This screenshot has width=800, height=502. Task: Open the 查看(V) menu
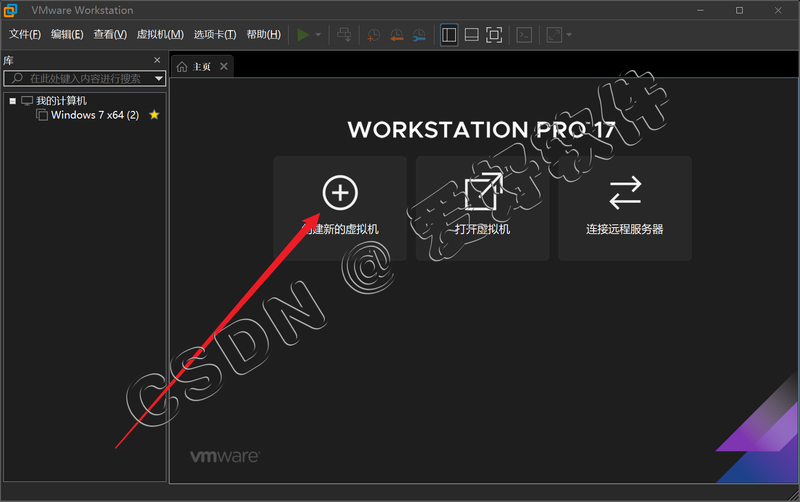tap(110, 35)
